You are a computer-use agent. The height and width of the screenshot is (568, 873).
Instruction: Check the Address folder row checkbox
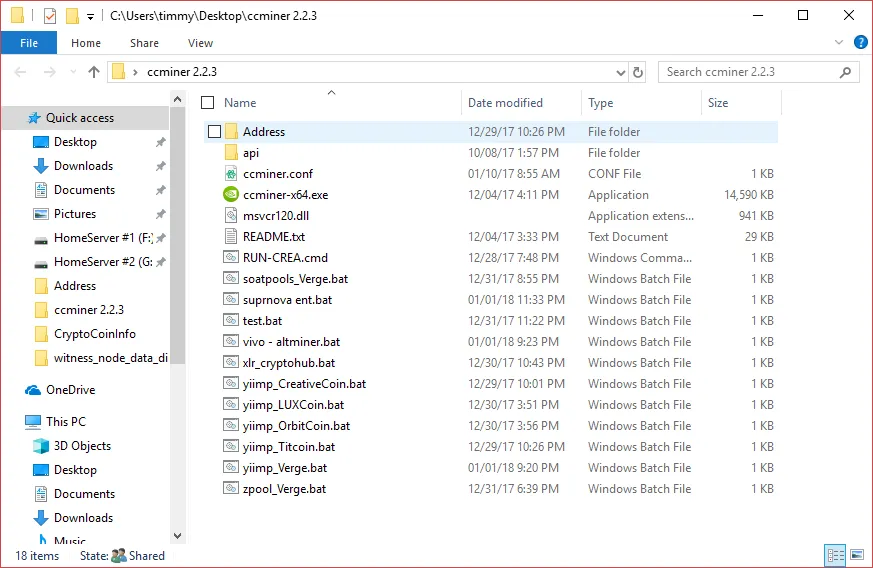(x=214, y=131)
